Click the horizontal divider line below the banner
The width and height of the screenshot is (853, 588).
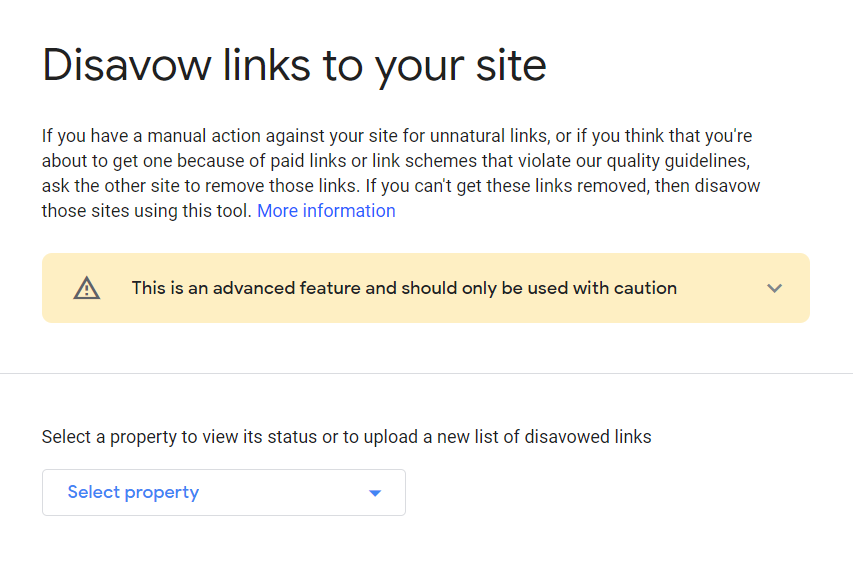coord(426,373)
